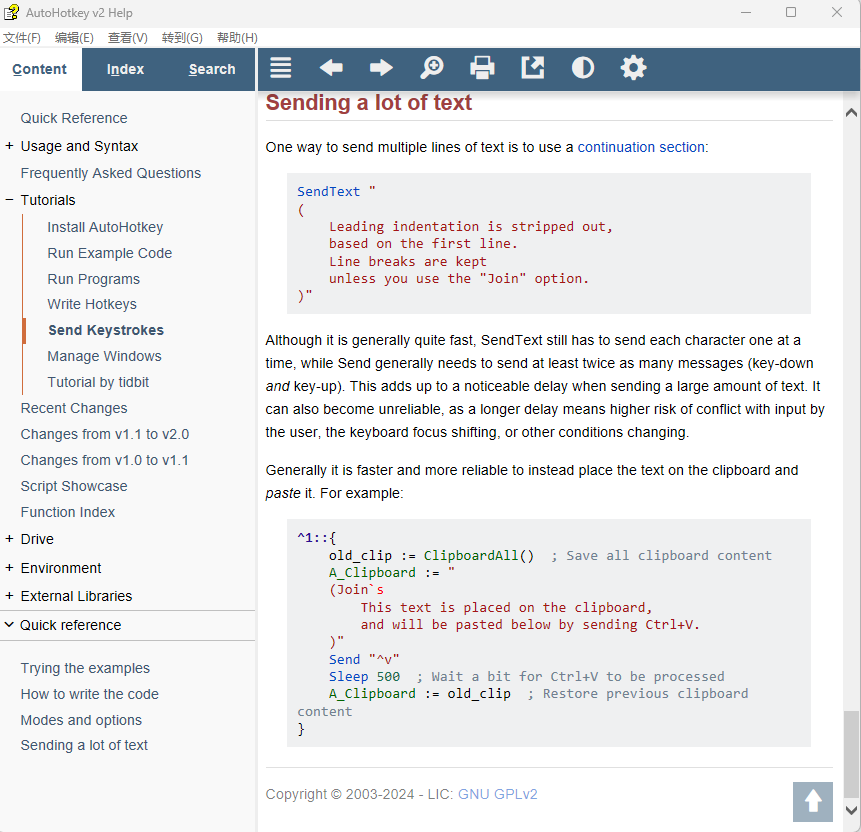
Task: Click the vertical scrollbar thumb
Action: point(851,755)
